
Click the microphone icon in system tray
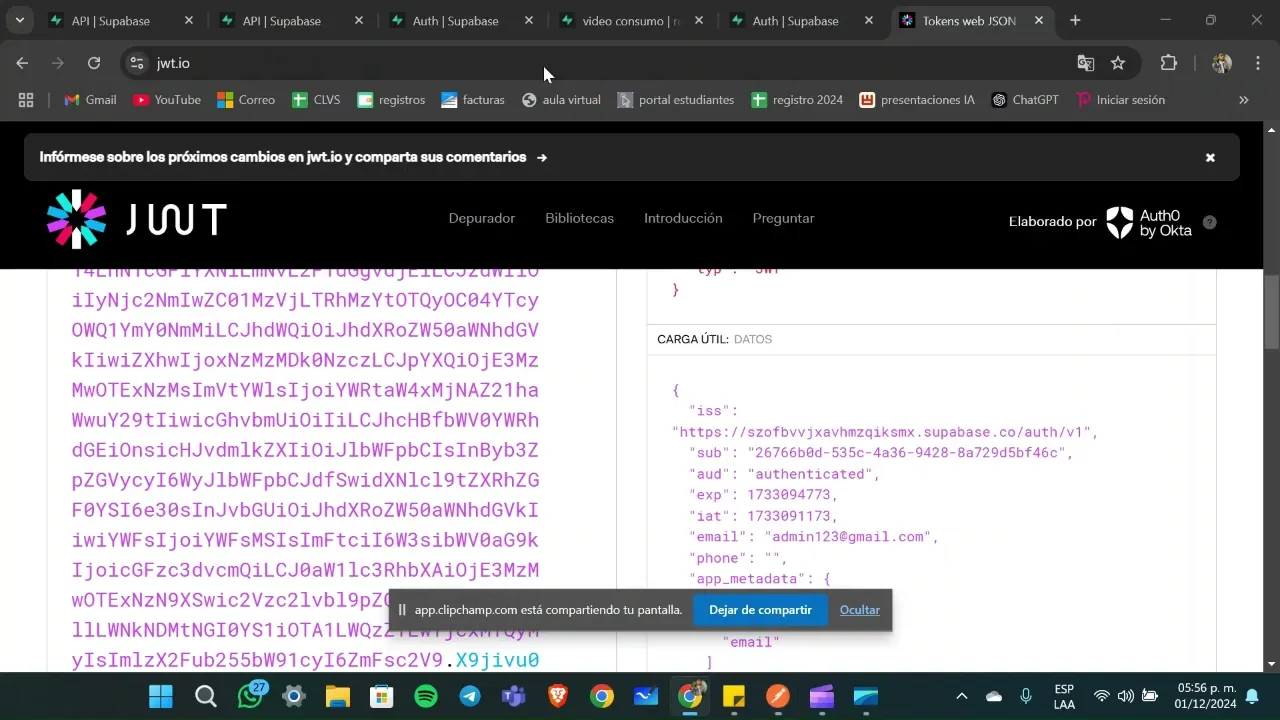tap(1026, 696)
